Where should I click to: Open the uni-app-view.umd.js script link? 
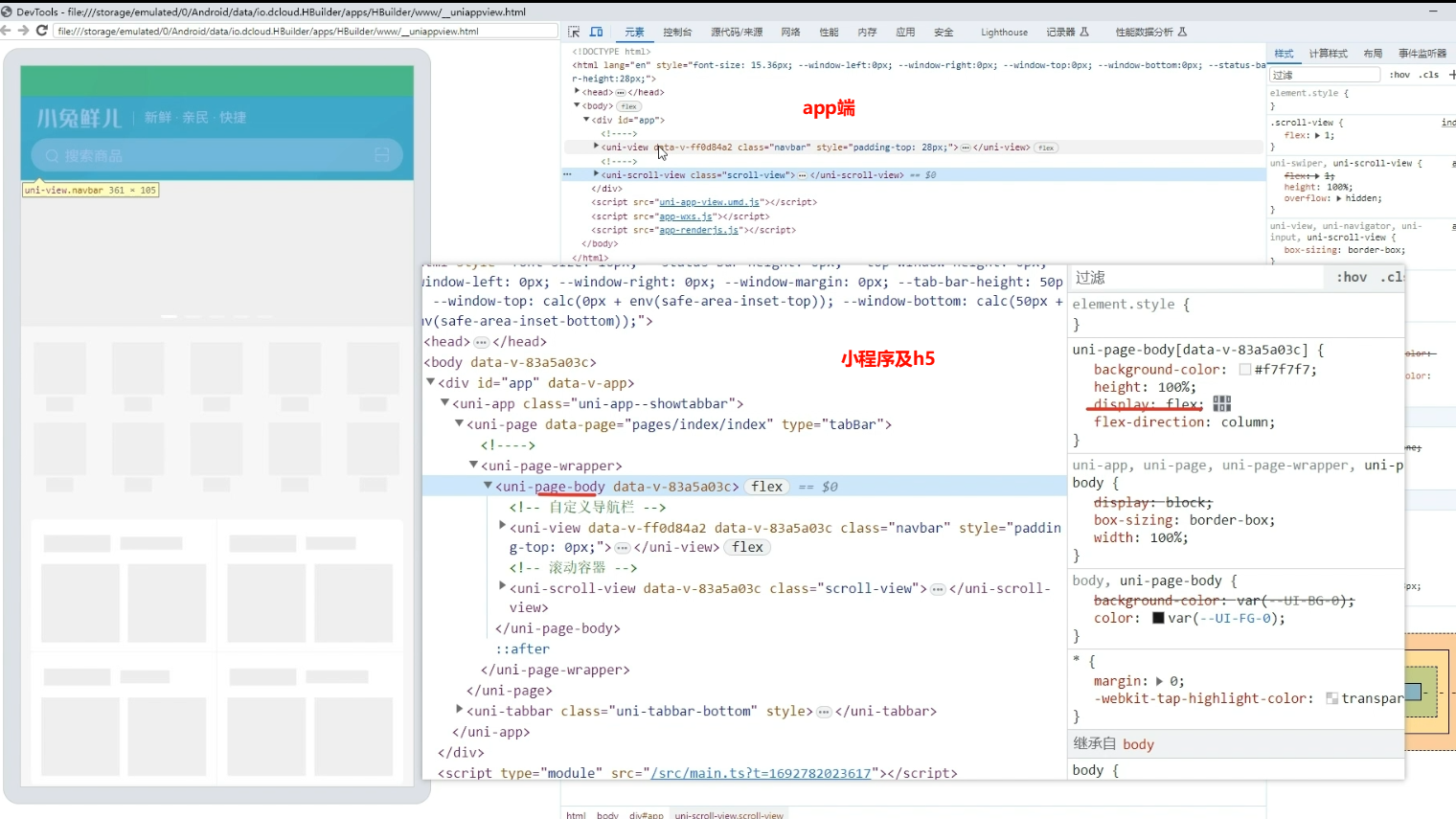(x=710, y=202)
